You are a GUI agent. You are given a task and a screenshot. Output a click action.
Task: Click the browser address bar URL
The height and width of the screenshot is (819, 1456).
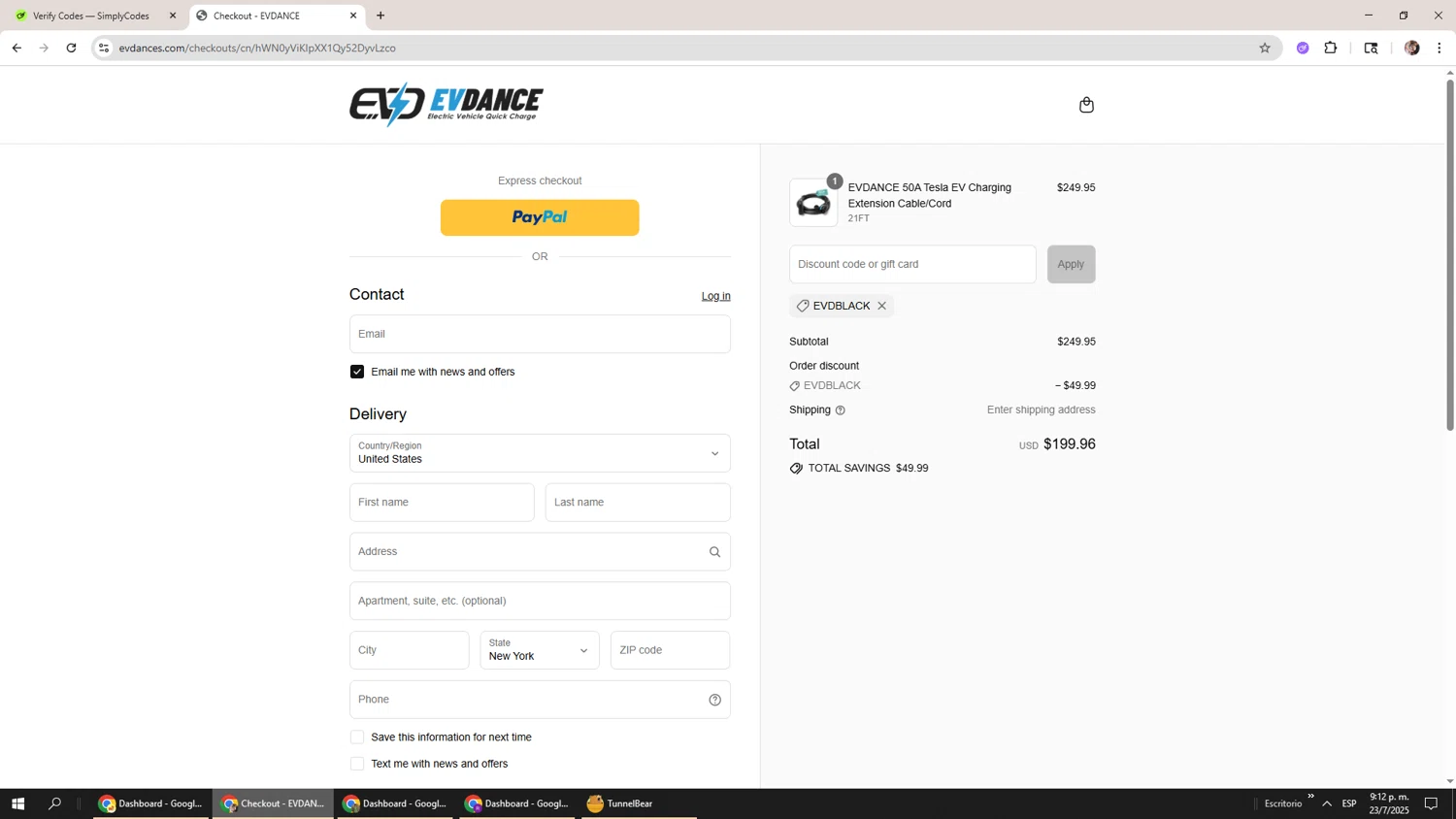[257, 48]
